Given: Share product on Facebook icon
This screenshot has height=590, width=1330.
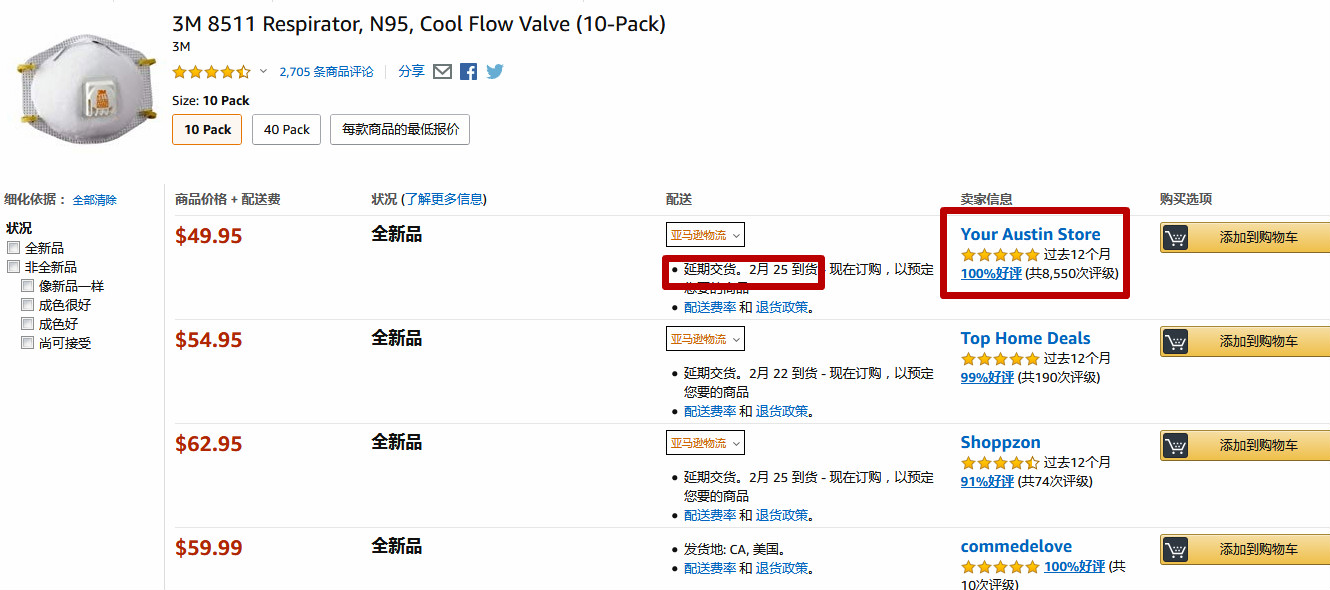Looking at the screenshot, I should point(468,72).
